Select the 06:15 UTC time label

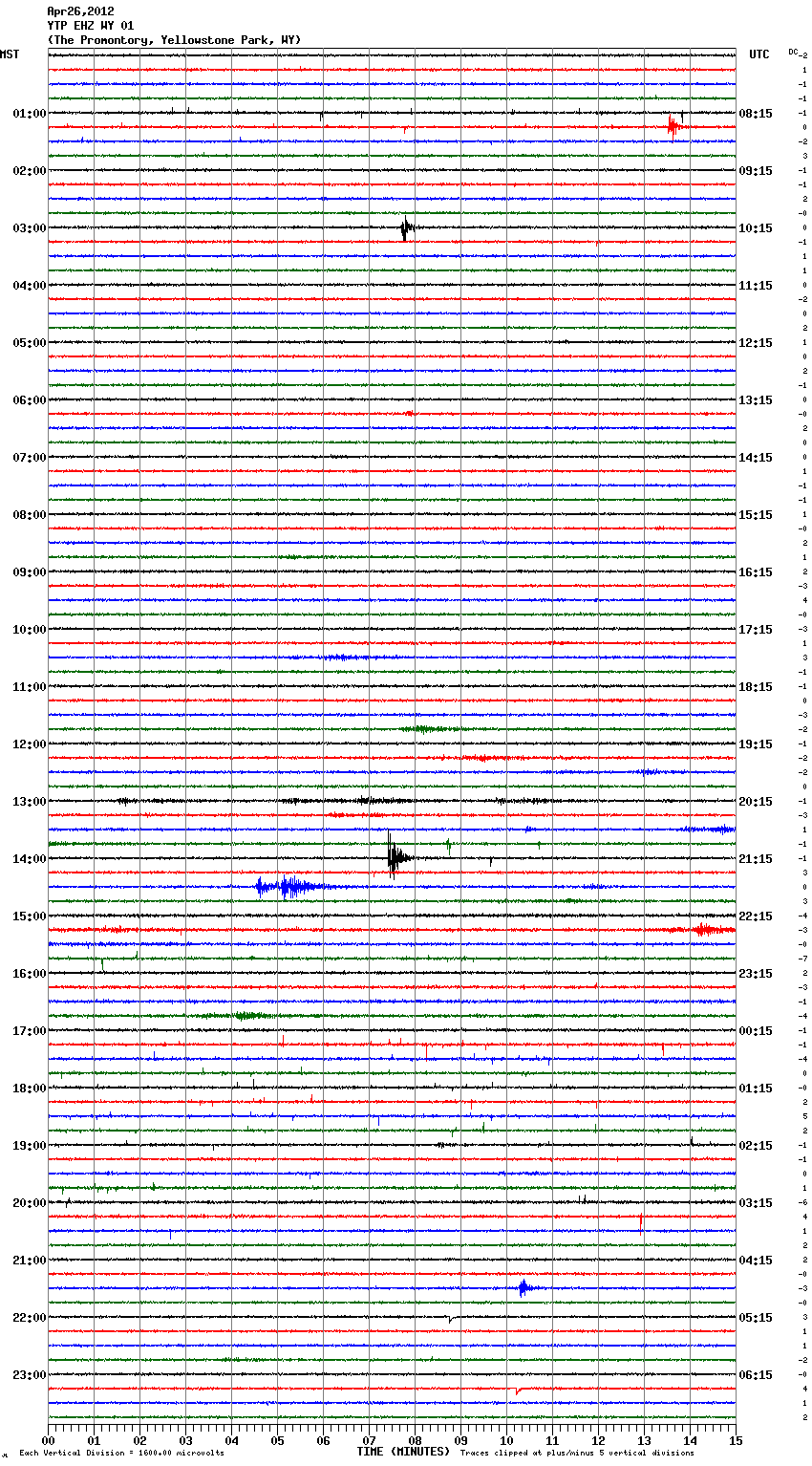point(756,1375)
